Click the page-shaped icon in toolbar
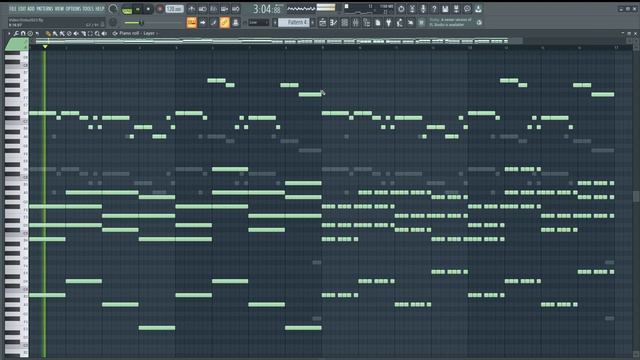Image resolution: width=640 pixels, height=360 pixels. pyautogui.click(x=378, y=23)
